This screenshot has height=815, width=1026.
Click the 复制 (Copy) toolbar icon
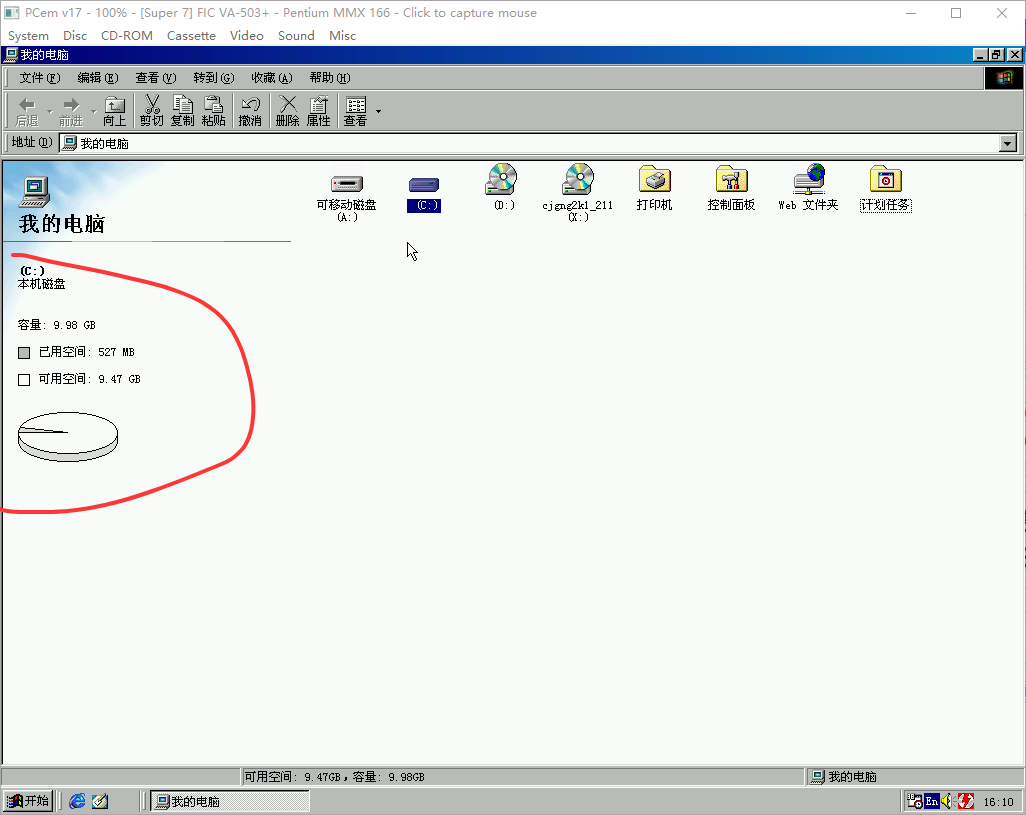coord(183,111)
